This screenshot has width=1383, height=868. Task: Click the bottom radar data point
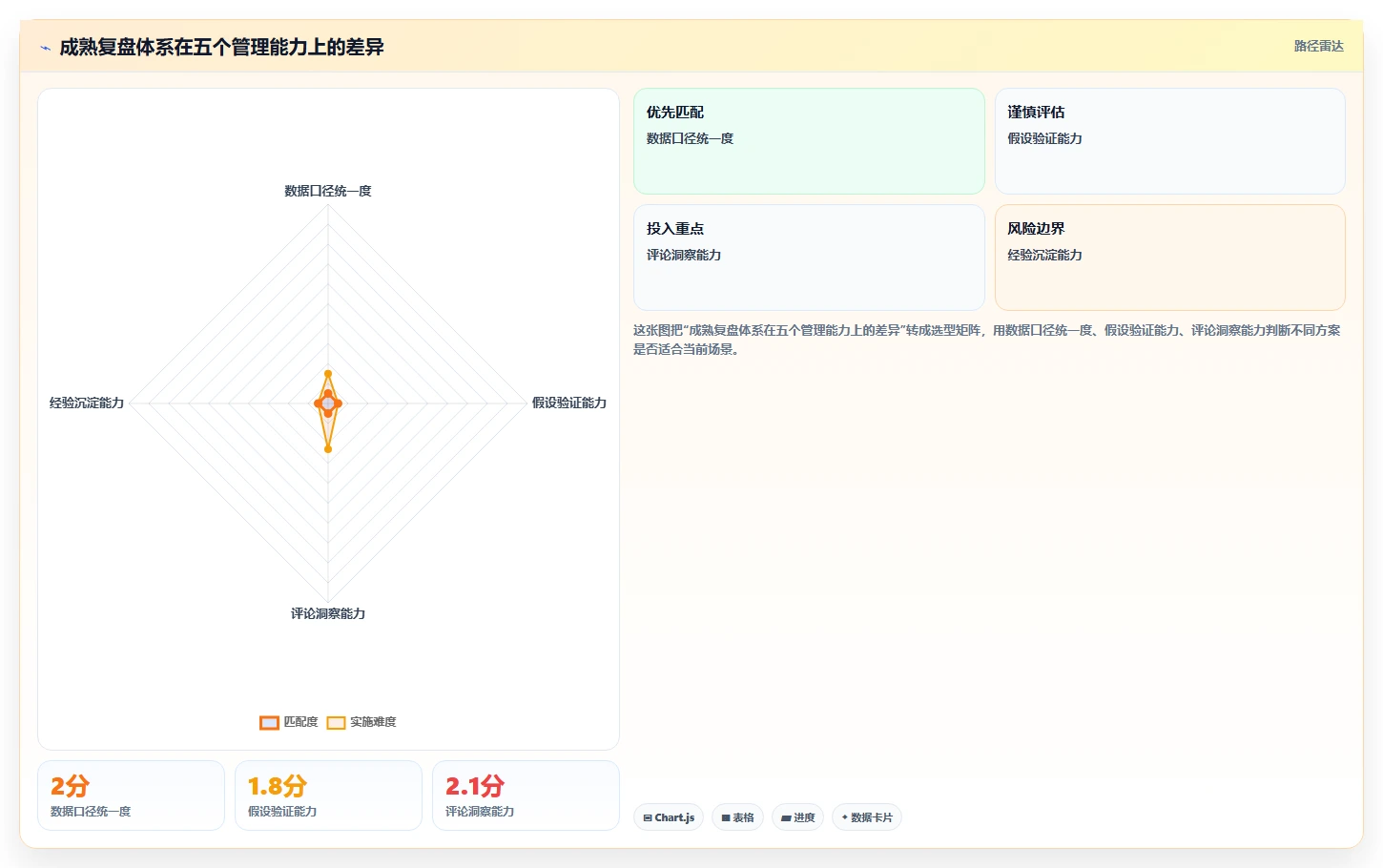328,448
